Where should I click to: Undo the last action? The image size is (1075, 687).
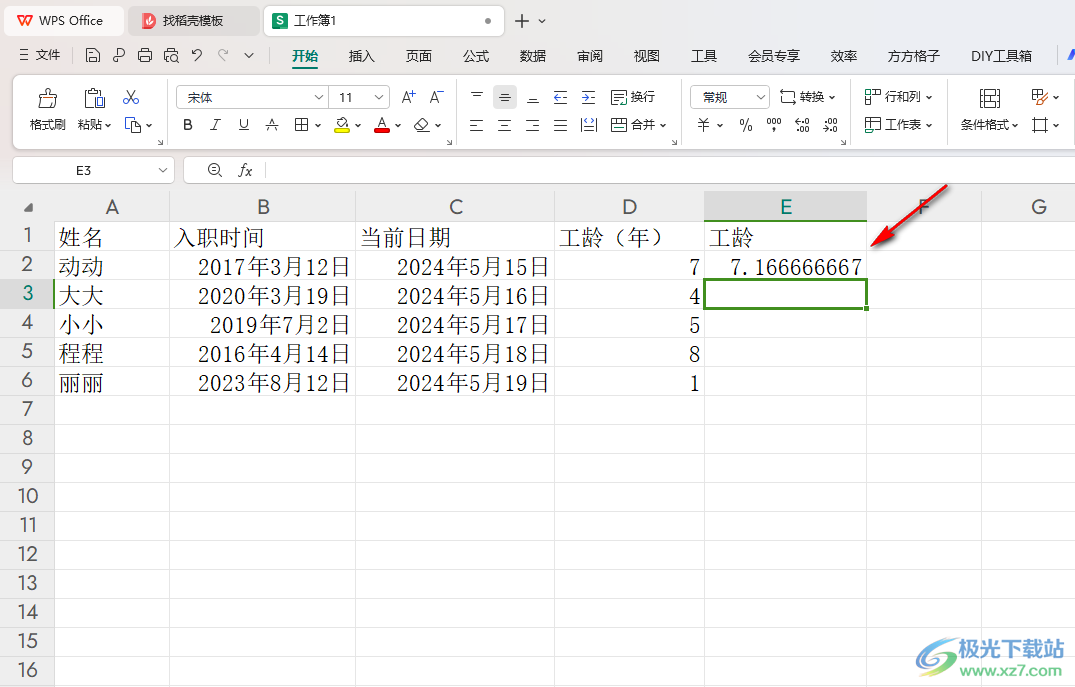click(x=197, y=56)
